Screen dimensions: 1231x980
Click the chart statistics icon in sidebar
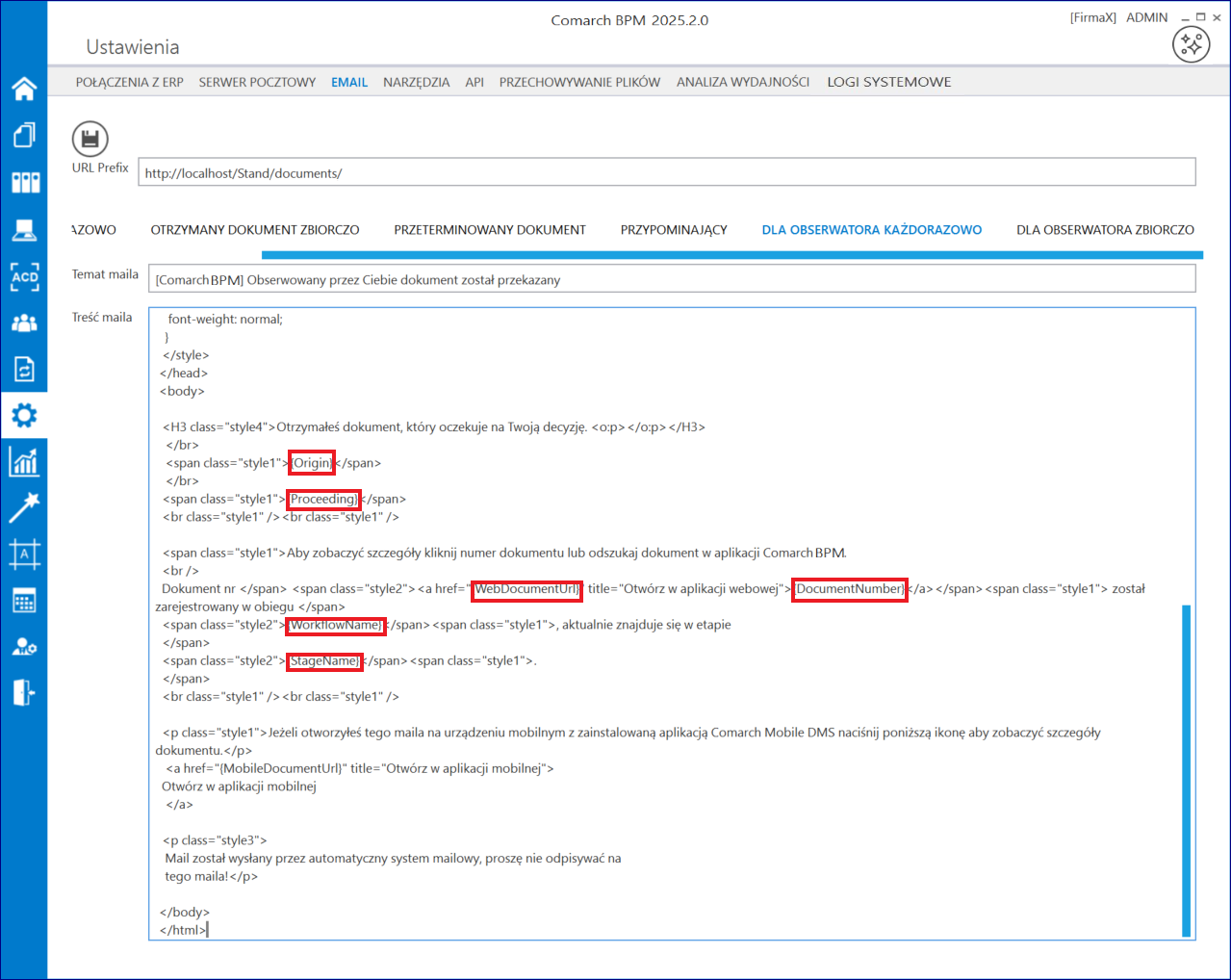24,462
